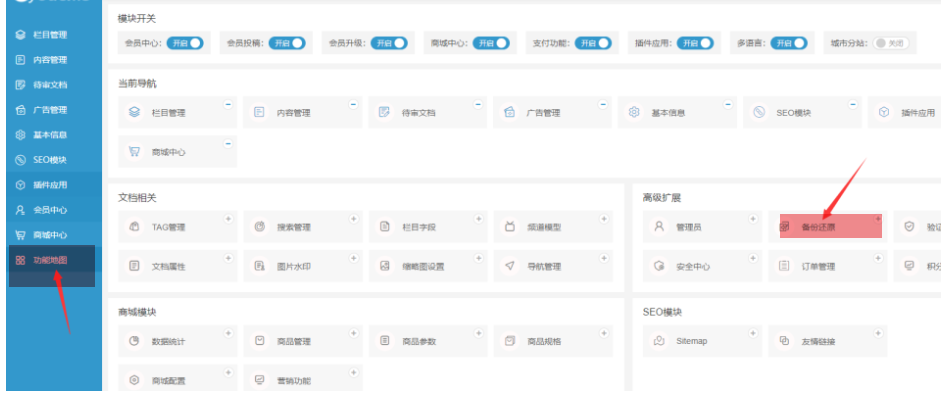Toggle the 会员投稿 module switch

tap(287, 43)
